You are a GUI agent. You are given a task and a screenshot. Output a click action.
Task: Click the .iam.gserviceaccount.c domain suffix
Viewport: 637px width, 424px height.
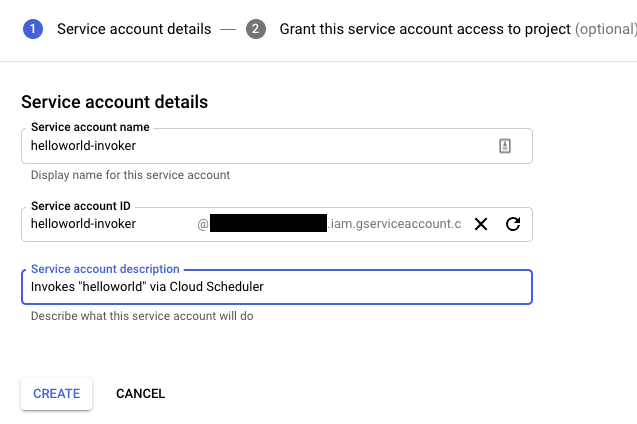coord(395,224)
